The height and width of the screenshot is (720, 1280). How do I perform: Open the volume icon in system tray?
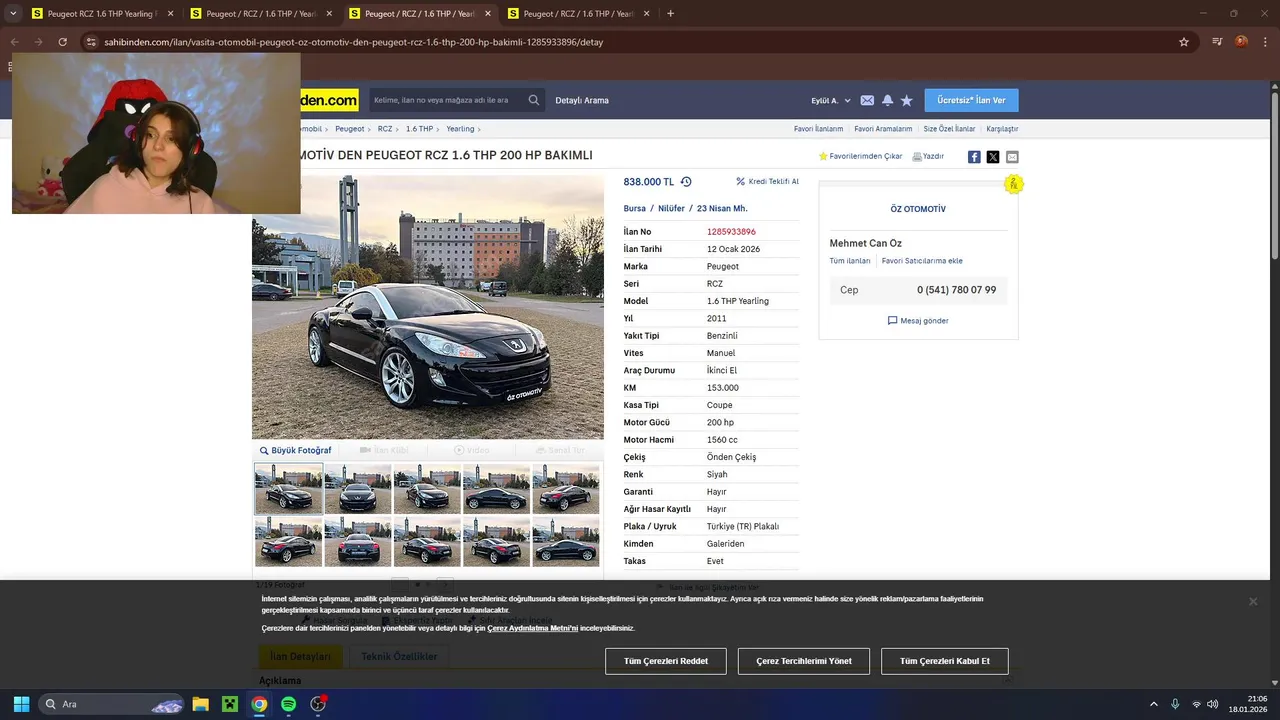click(1213, 704)
